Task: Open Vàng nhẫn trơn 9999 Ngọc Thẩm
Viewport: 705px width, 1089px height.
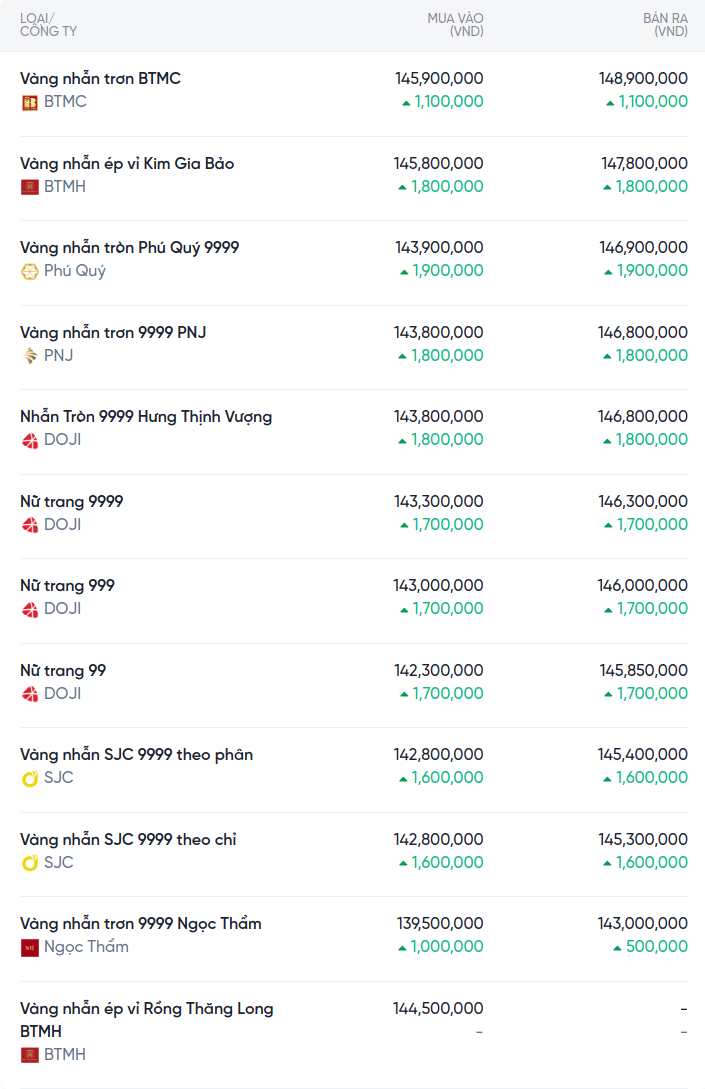Action: pos(140,923)
